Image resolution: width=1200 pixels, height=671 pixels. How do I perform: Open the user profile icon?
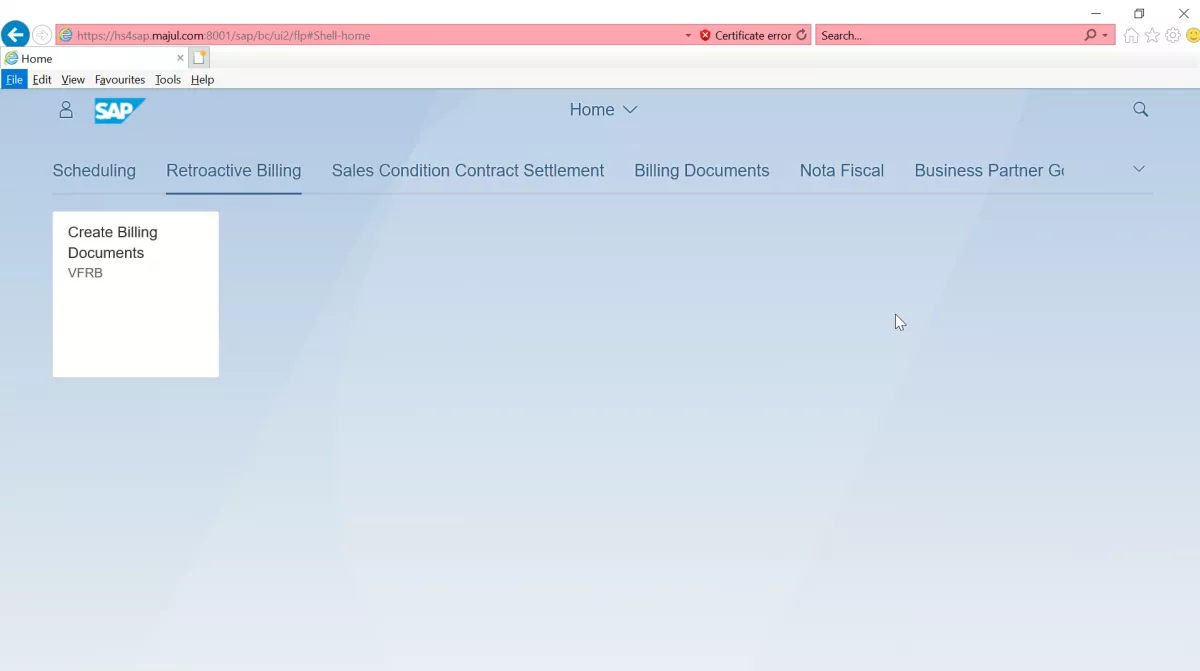[x=66, y=110]
